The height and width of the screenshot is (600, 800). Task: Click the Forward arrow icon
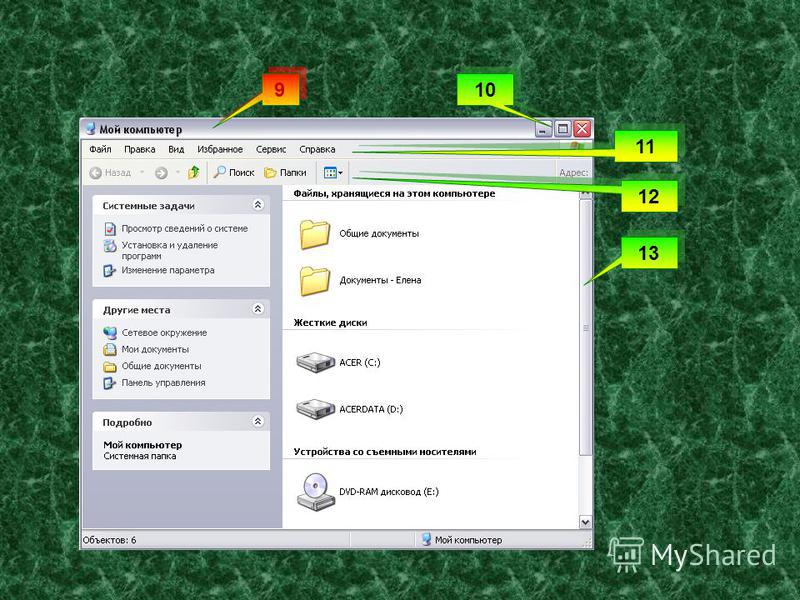point(161,173)
